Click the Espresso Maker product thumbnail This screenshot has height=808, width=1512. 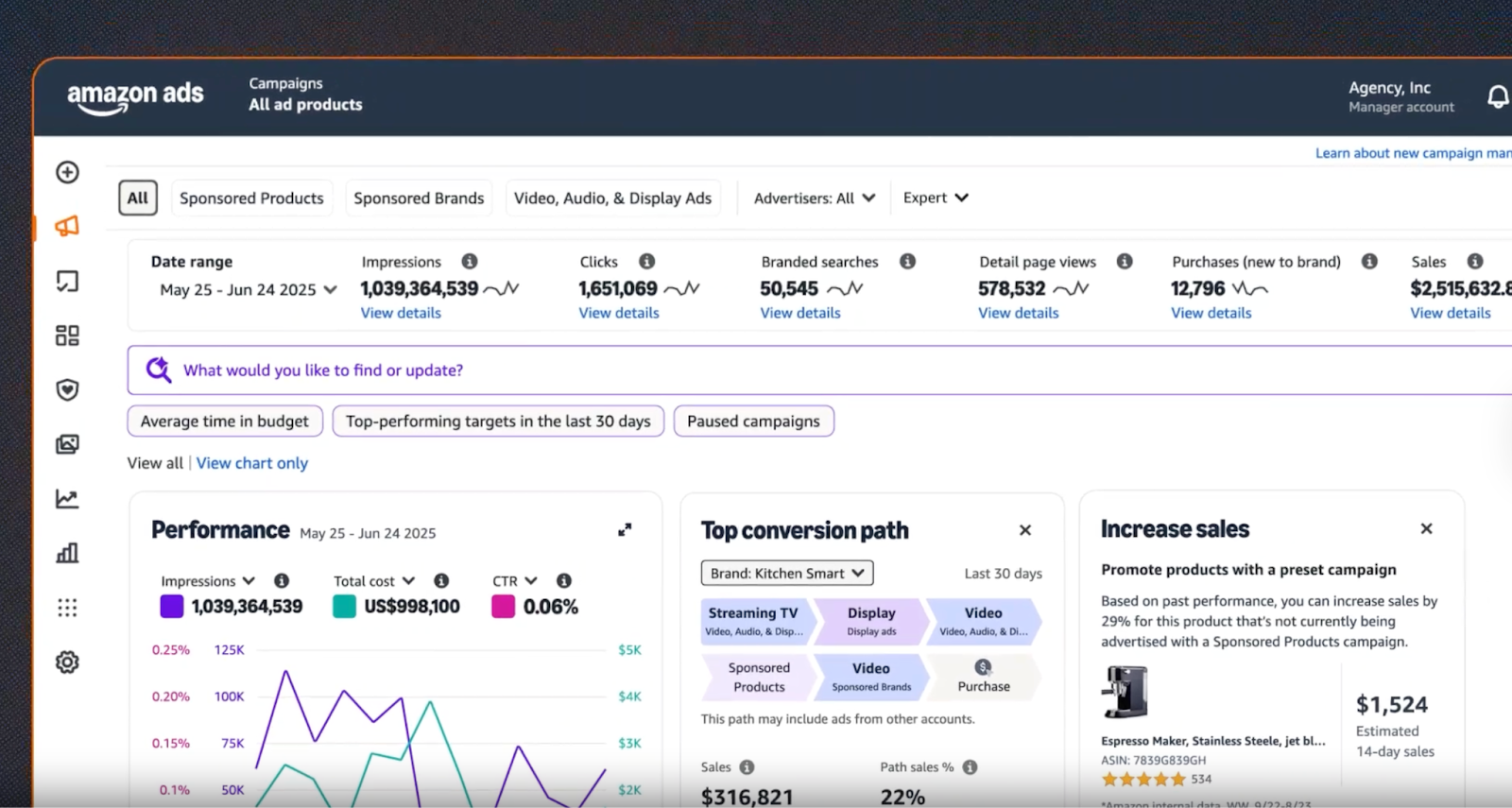(x=1125, y=693)
